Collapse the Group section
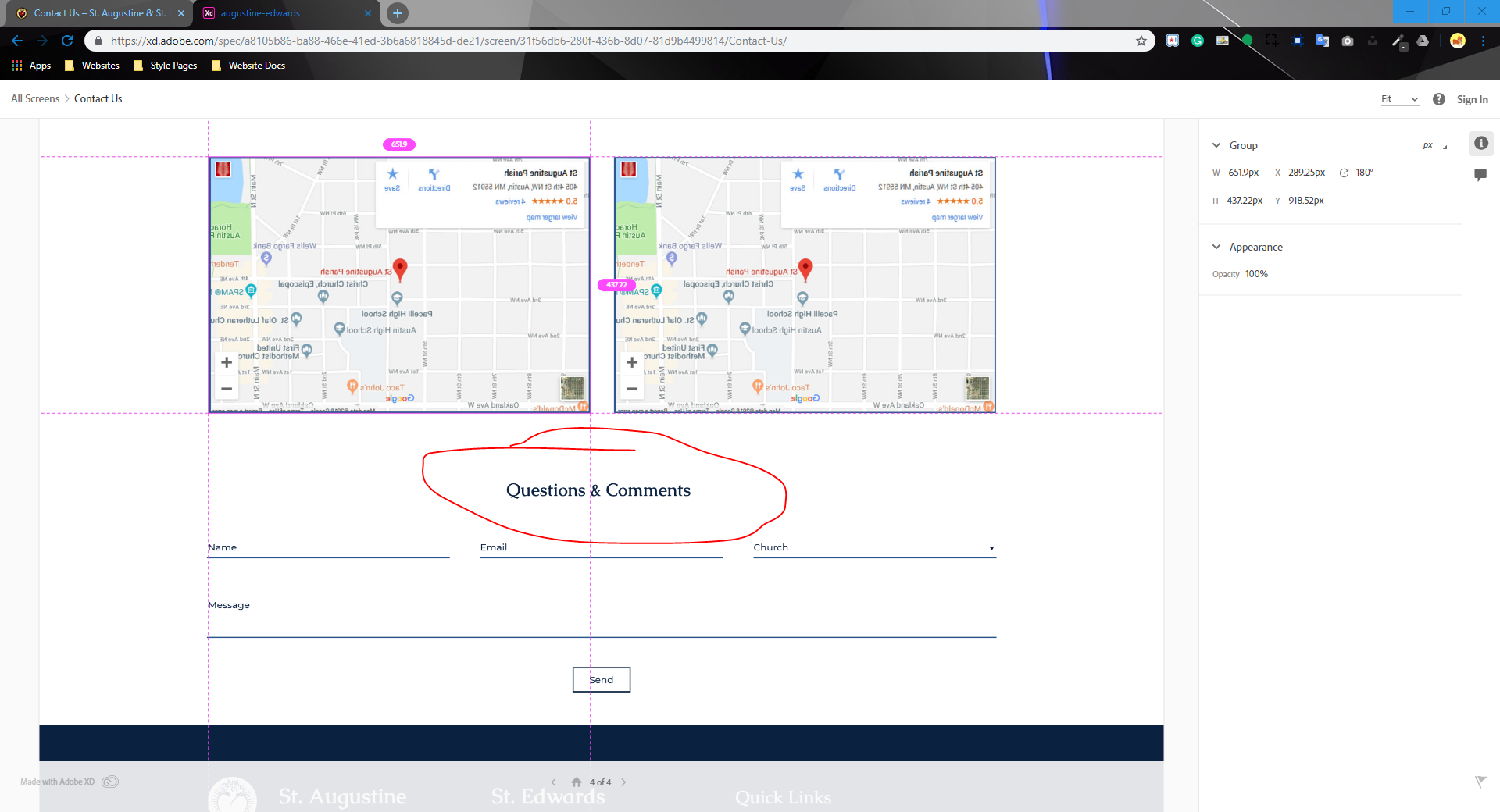This screenshot has height=812, width=1500. 1216,145
